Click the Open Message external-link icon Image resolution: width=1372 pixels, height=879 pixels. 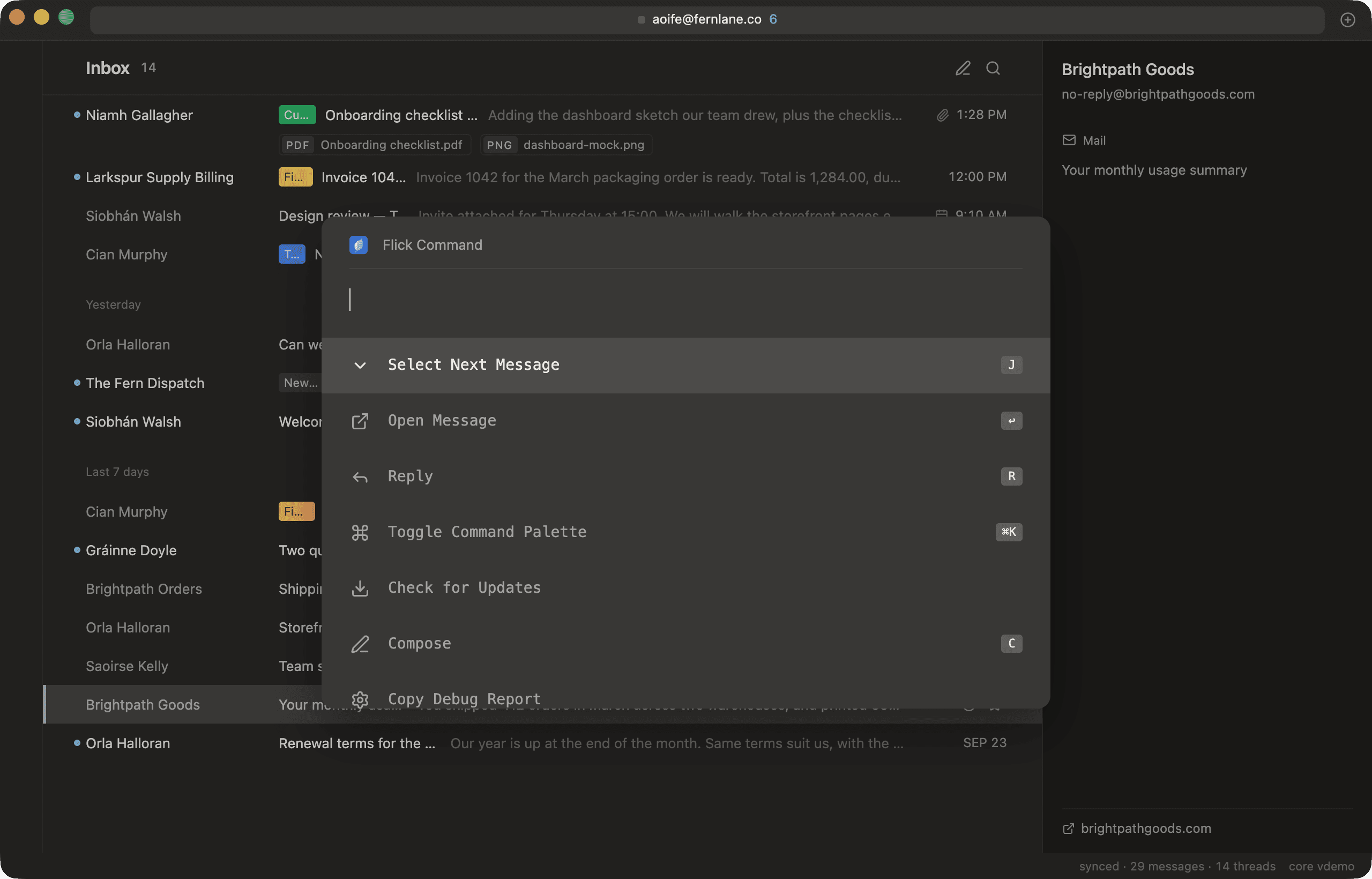(x=360, y=421)
